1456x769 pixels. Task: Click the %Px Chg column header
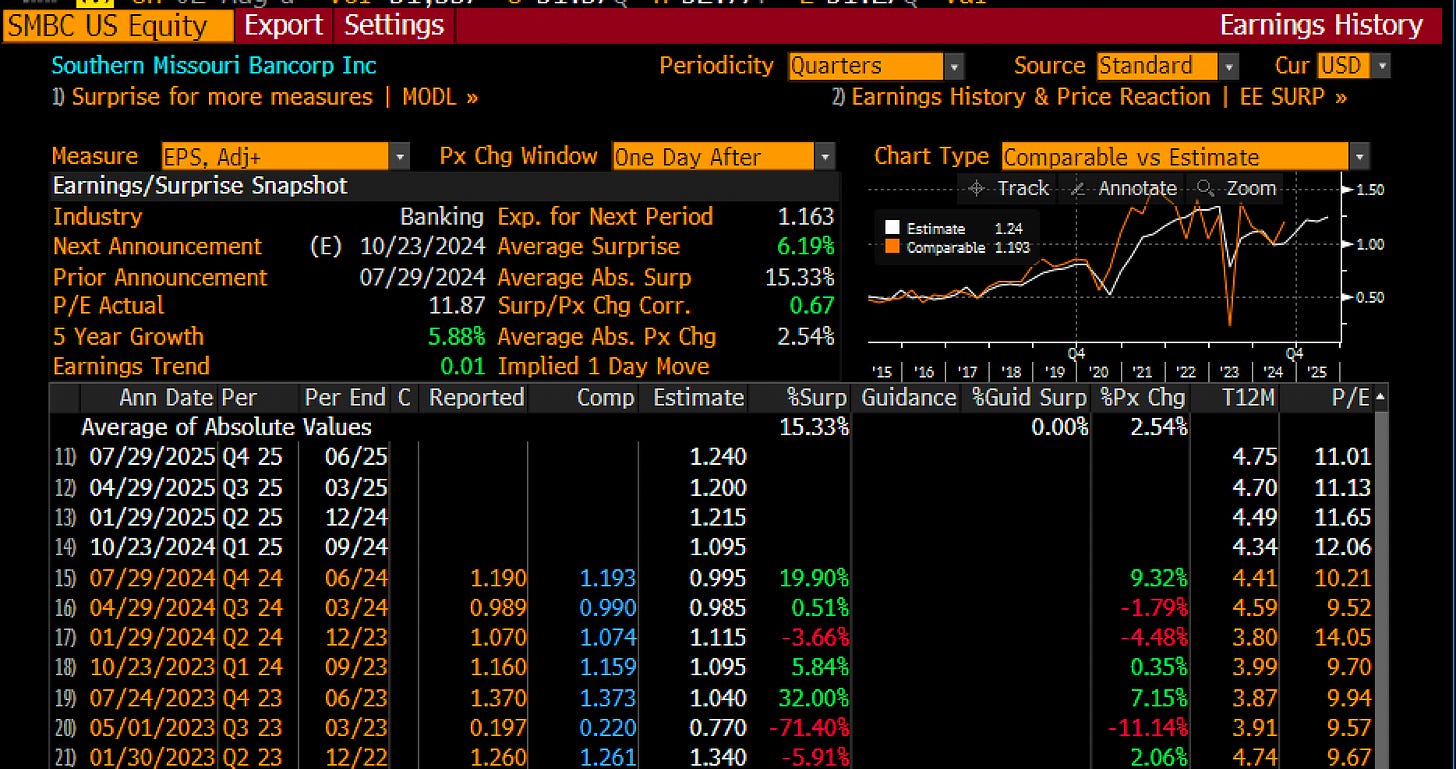coord(1142,398)
